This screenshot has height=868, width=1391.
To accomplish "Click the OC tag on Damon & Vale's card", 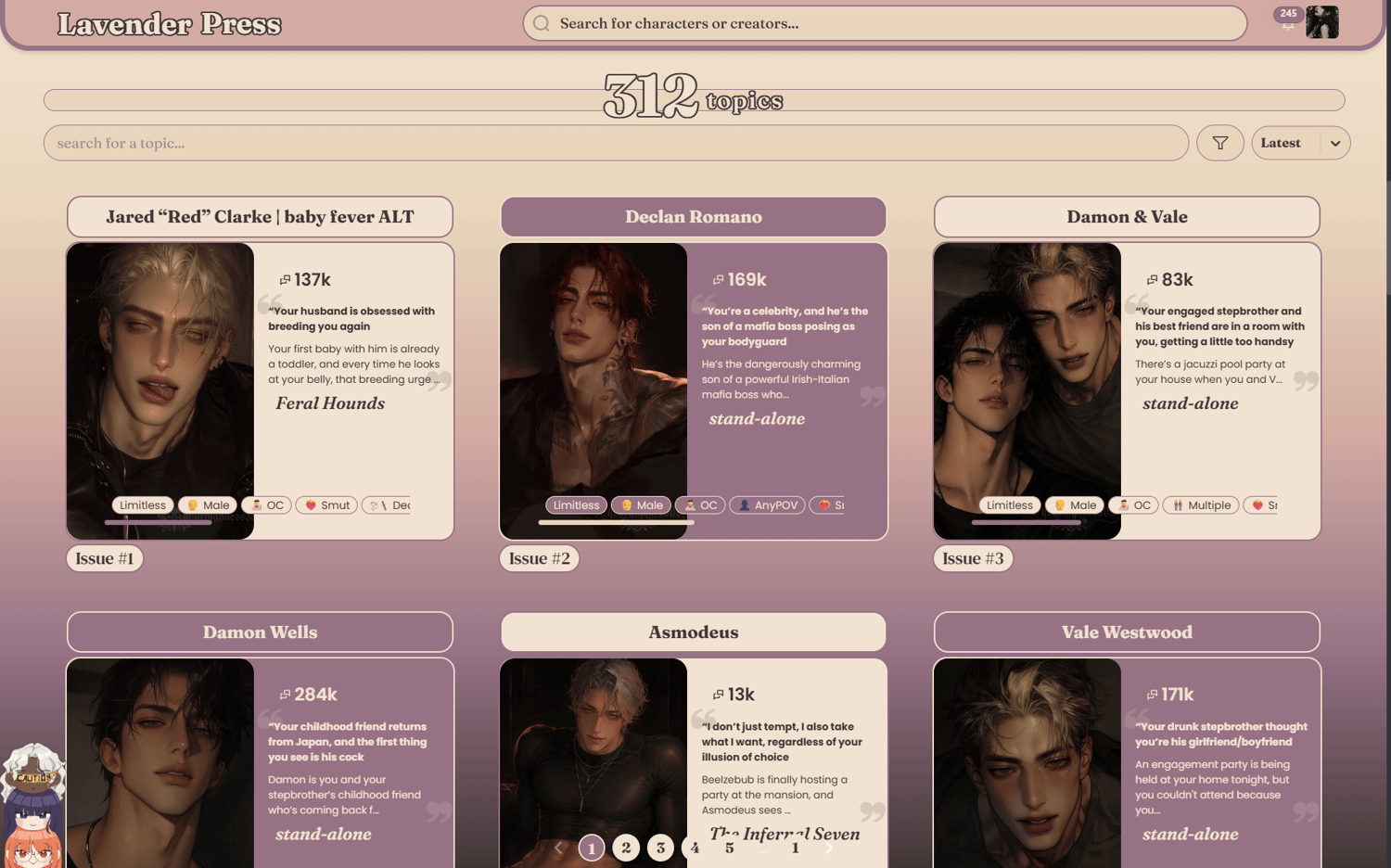I will [x=1133, y=505].
